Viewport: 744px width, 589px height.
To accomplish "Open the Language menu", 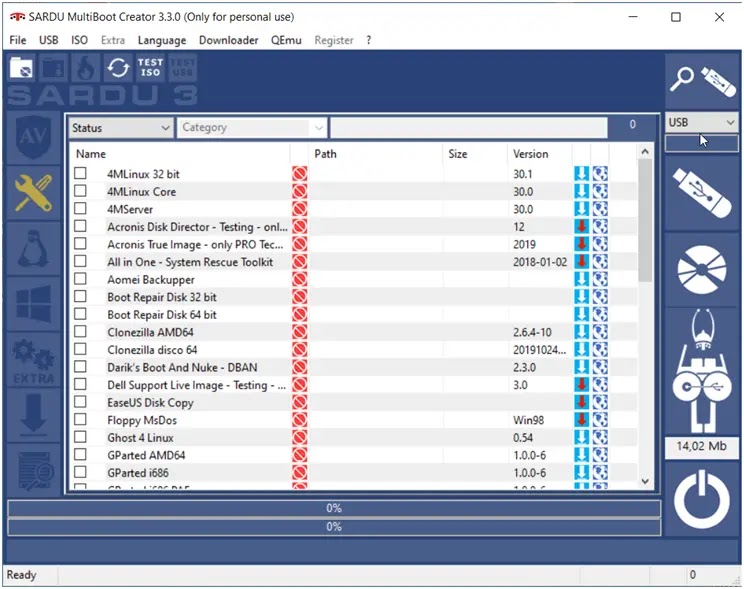I will point(162,40).
